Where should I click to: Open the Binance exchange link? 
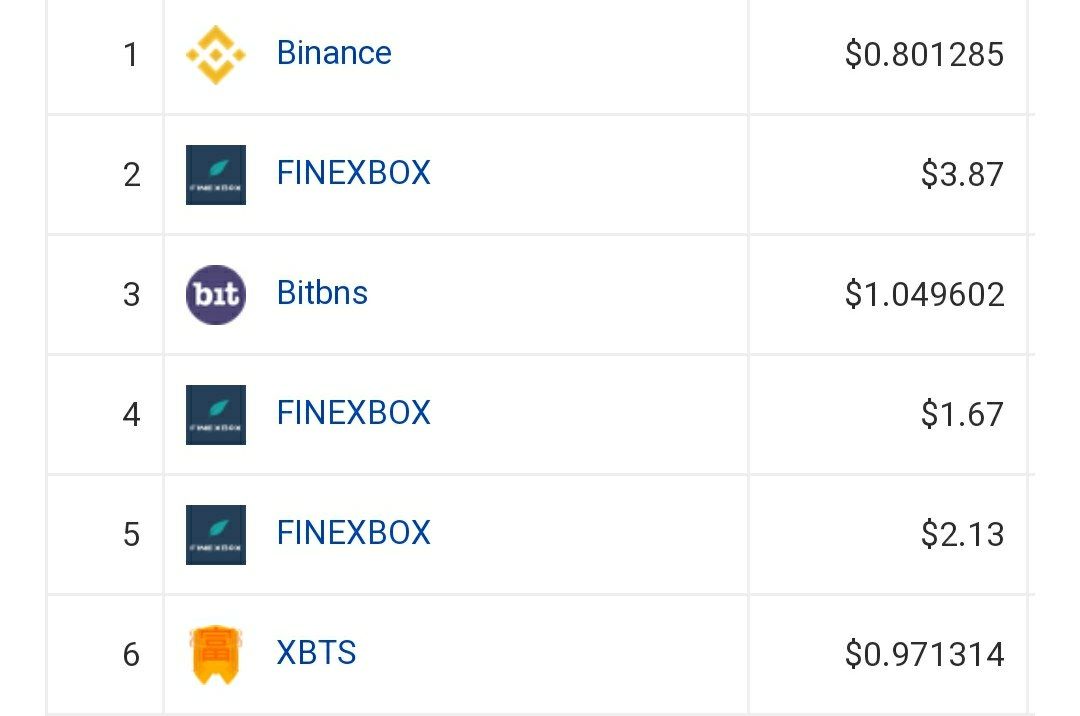pos(334,53)
